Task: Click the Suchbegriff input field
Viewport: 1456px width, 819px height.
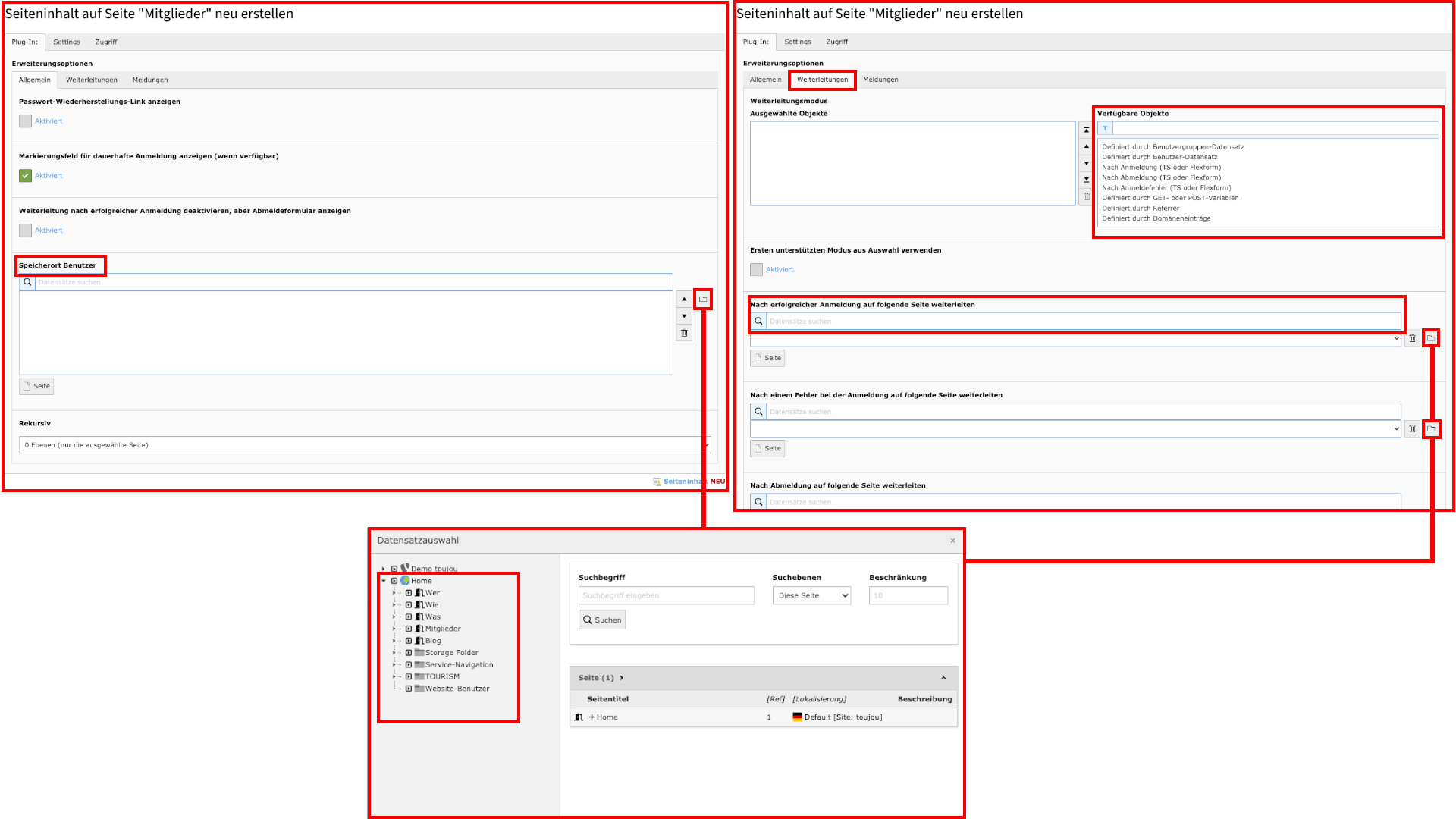Action: (x=666, y=596)
